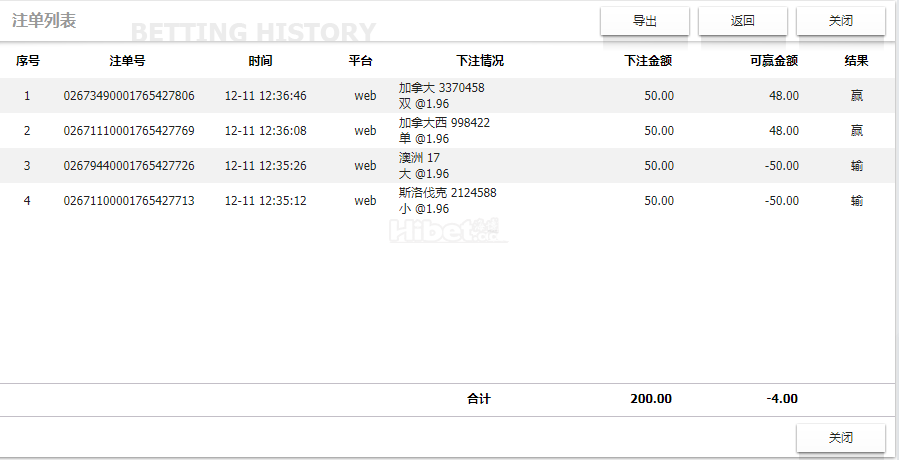The height and width of the screenshot is (460, 899).
Task: Close the list using top 关闭 button
Action: pos(840,21)
